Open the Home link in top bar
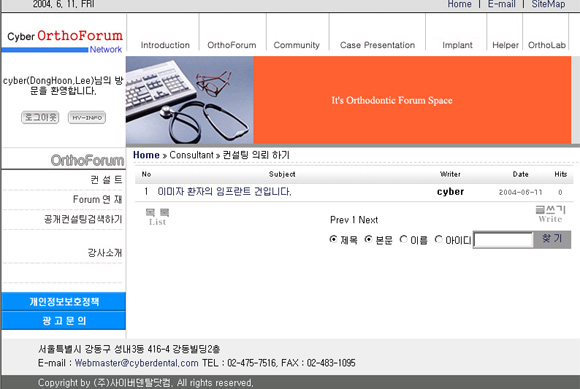 click(459, 4)
